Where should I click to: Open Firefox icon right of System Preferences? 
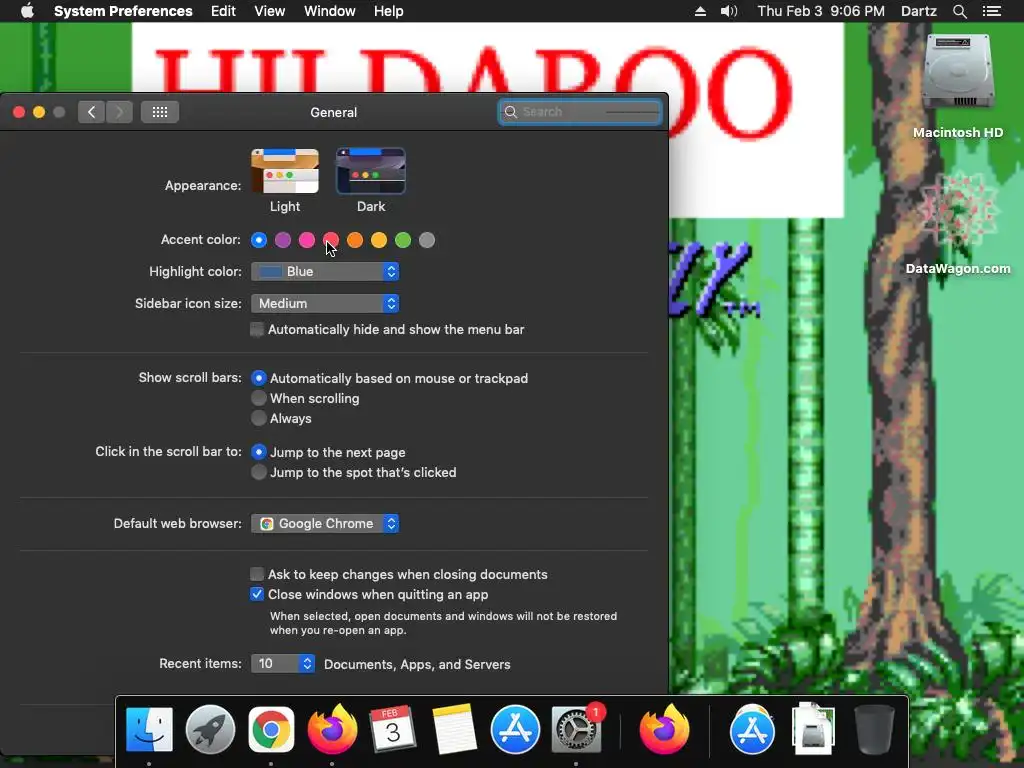coord(664,729)
